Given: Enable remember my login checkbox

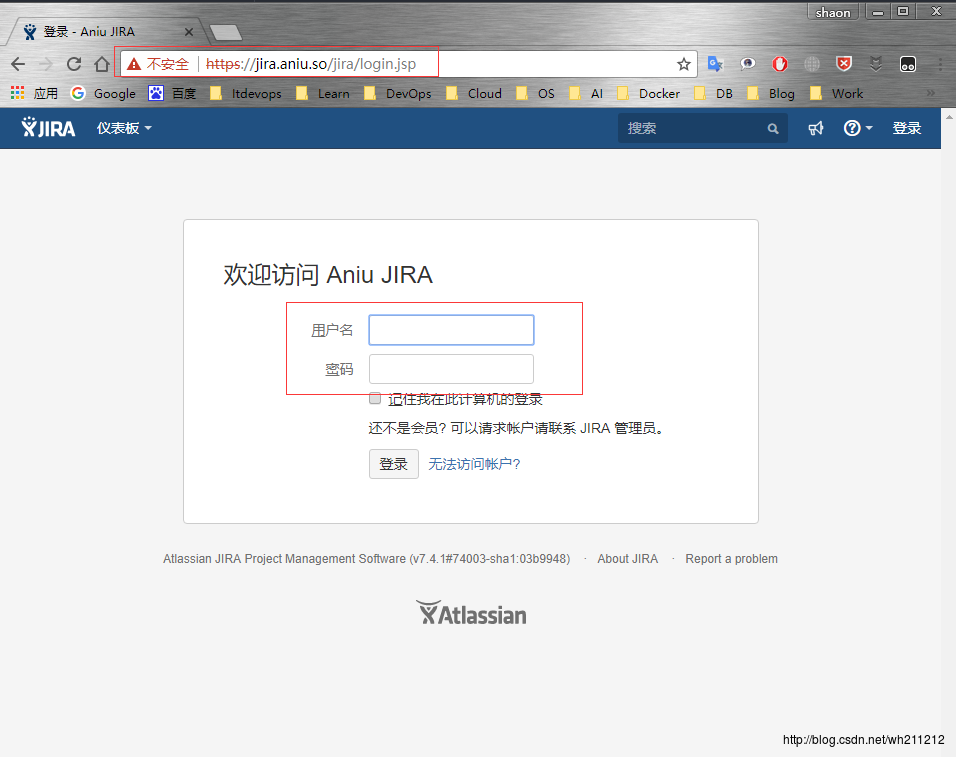Looking at the screenshot, I should click(375, 398).
